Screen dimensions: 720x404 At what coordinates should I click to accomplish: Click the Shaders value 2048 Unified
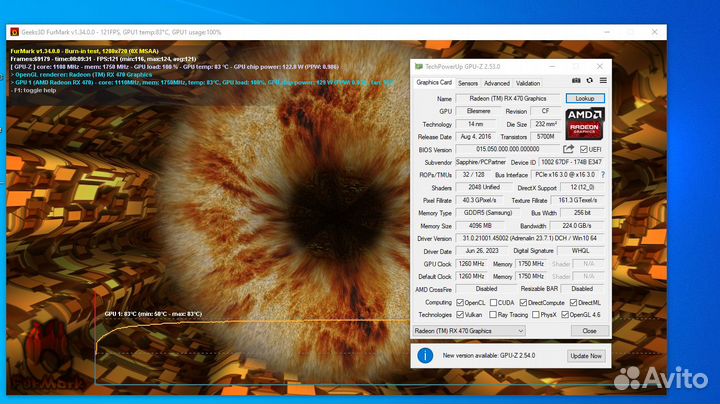484,187
